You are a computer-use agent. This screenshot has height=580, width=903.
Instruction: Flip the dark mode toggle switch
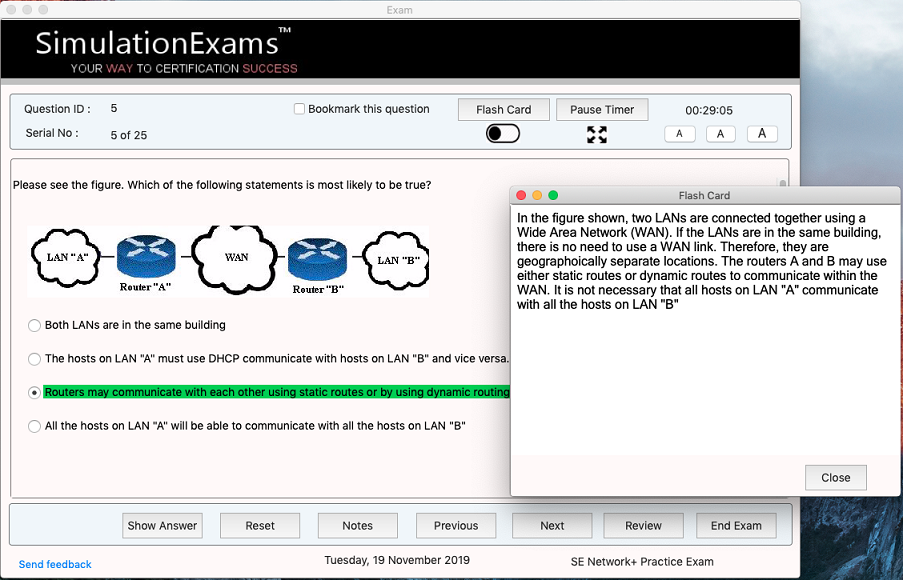(502, 132)
